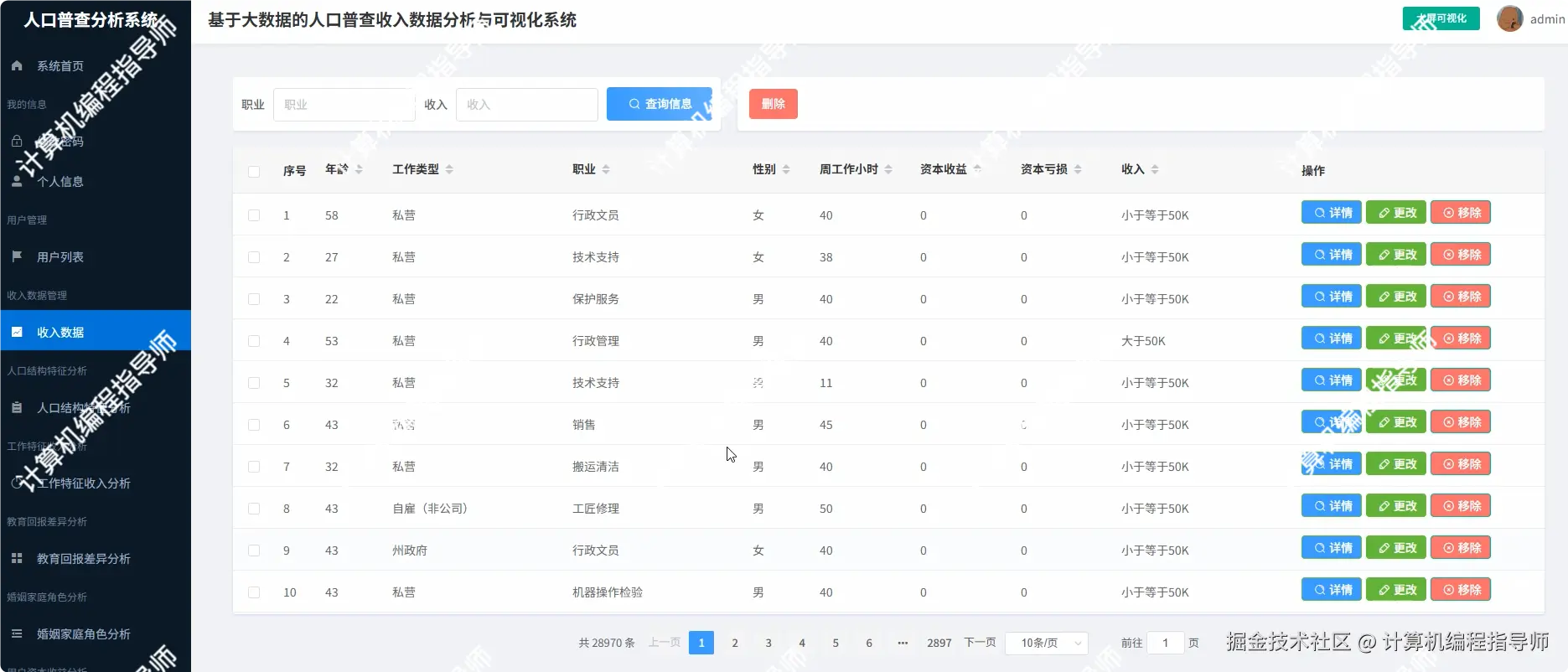1568x672 pixels.
Task: Sort by 工作类型 column arrows
Action: click(449, 169)
